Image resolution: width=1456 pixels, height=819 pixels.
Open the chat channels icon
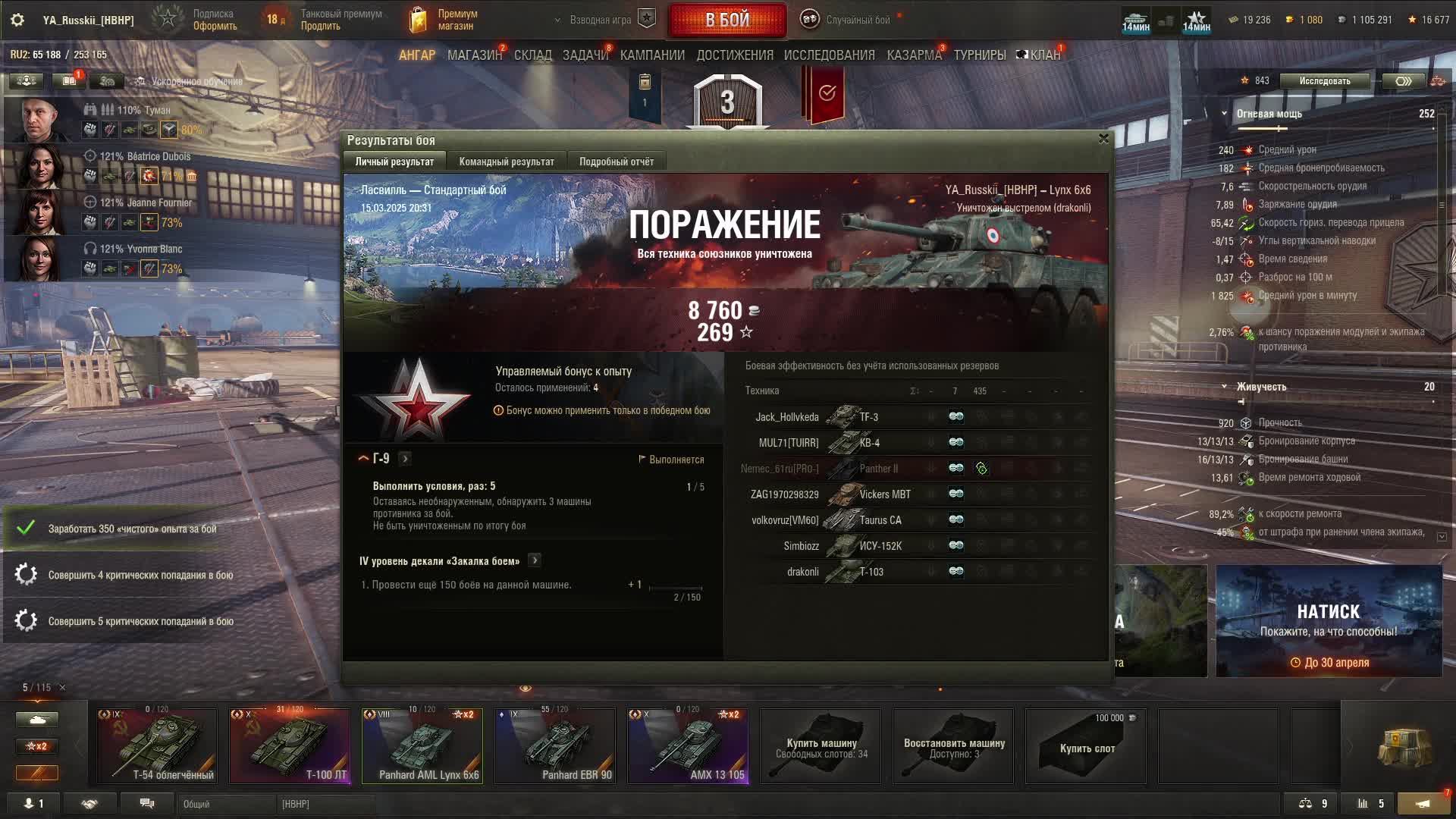click(147, 804)
